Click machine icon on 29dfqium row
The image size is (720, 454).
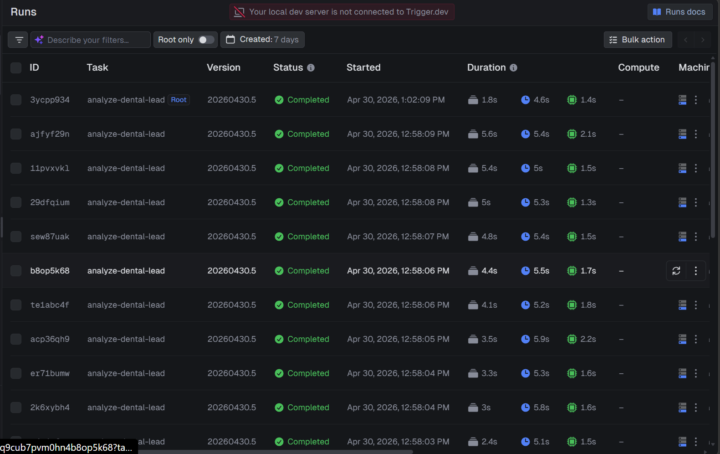682,202
